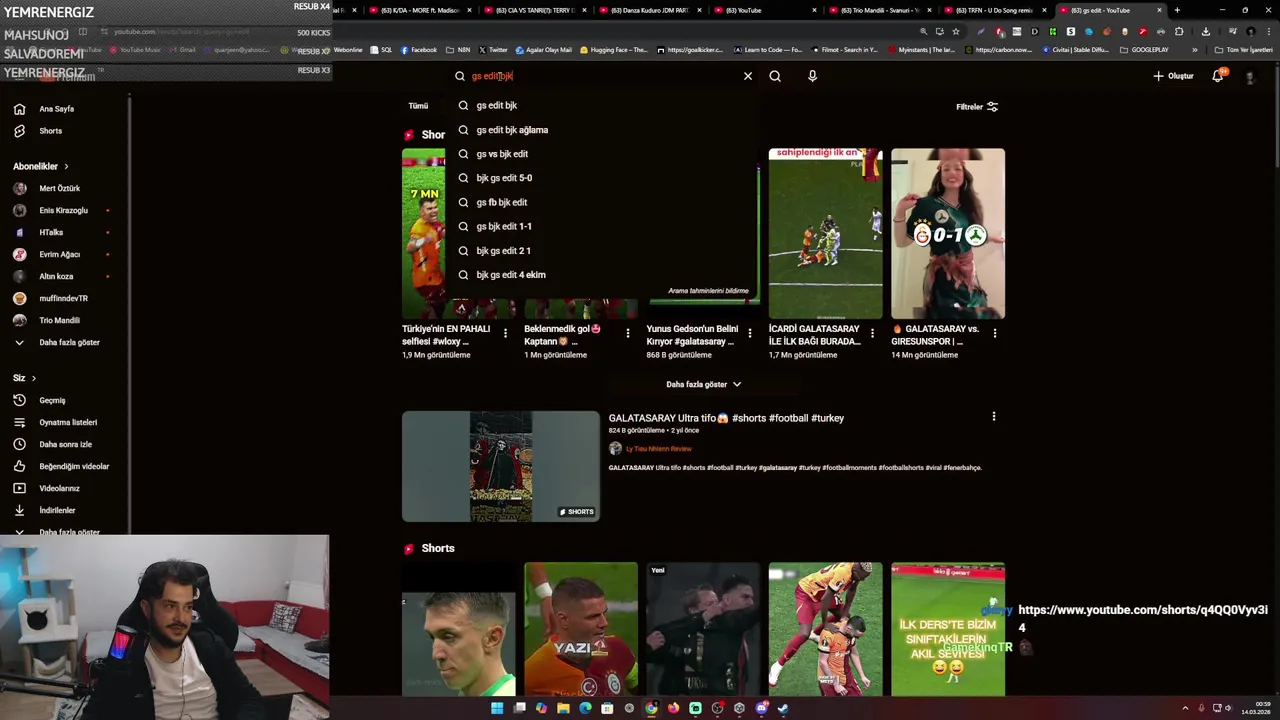Image resolution: width=1280 pixels, height=720 pixels.
Task: Start voice search with the microphone icon
Action: point(812,76)
